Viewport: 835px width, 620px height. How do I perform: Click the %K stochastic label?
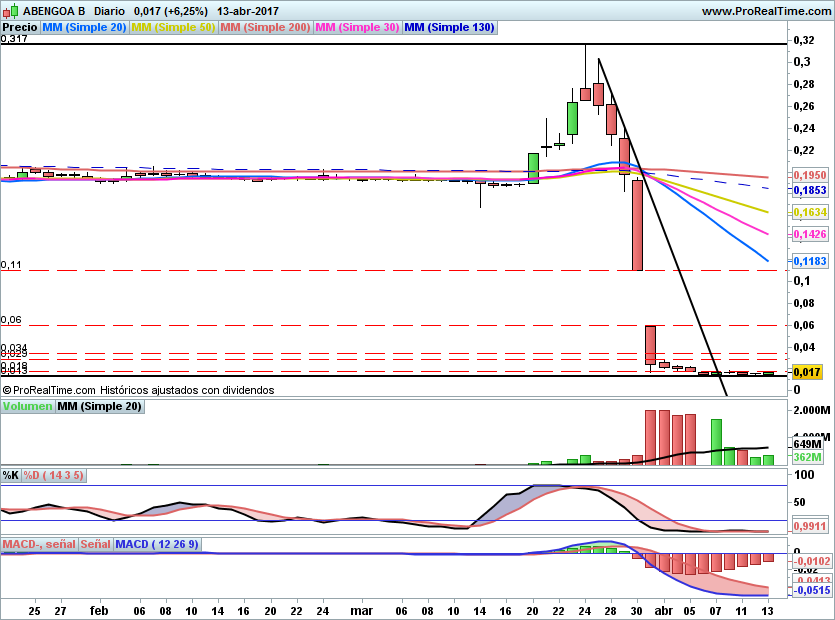11,475
